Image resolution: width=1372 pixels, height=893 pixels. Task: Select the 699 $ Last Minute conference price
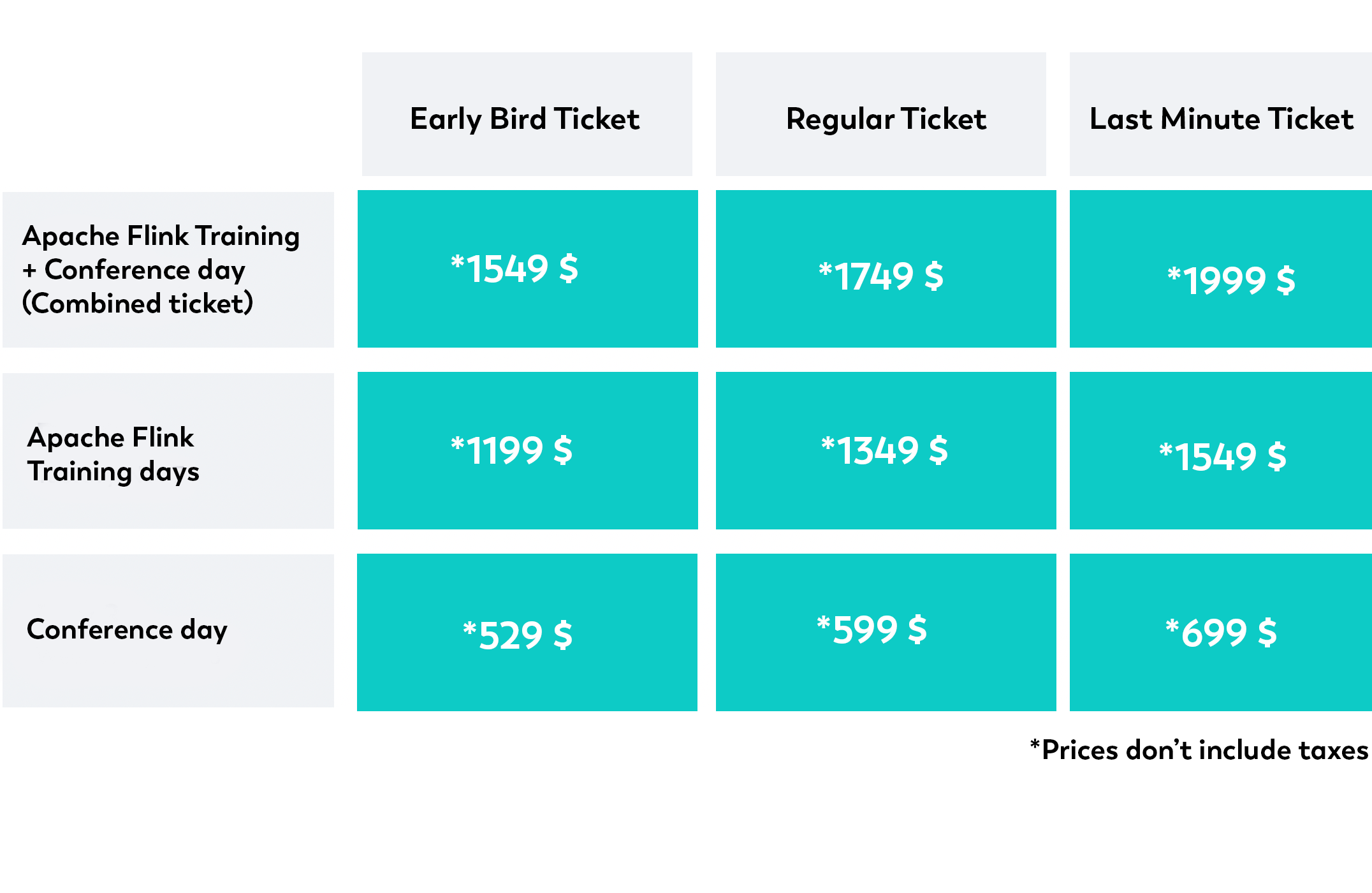click(x=1220, y=633)
